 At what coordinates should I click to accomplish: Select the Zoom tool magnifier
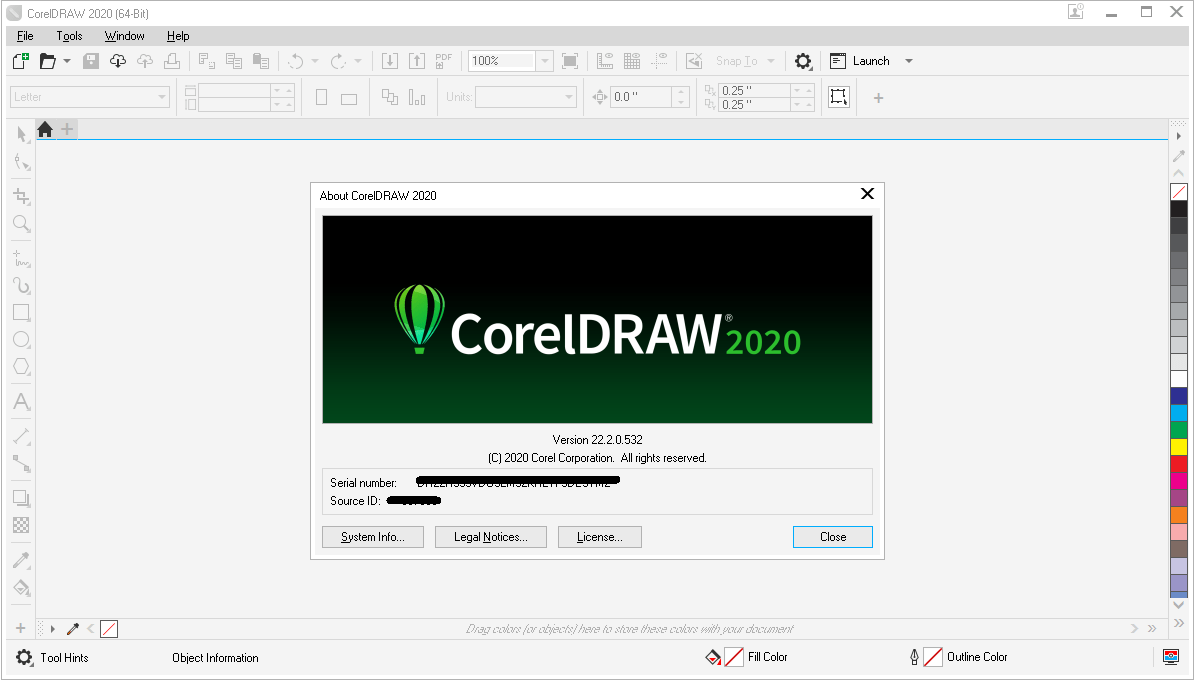pos(21,223)
